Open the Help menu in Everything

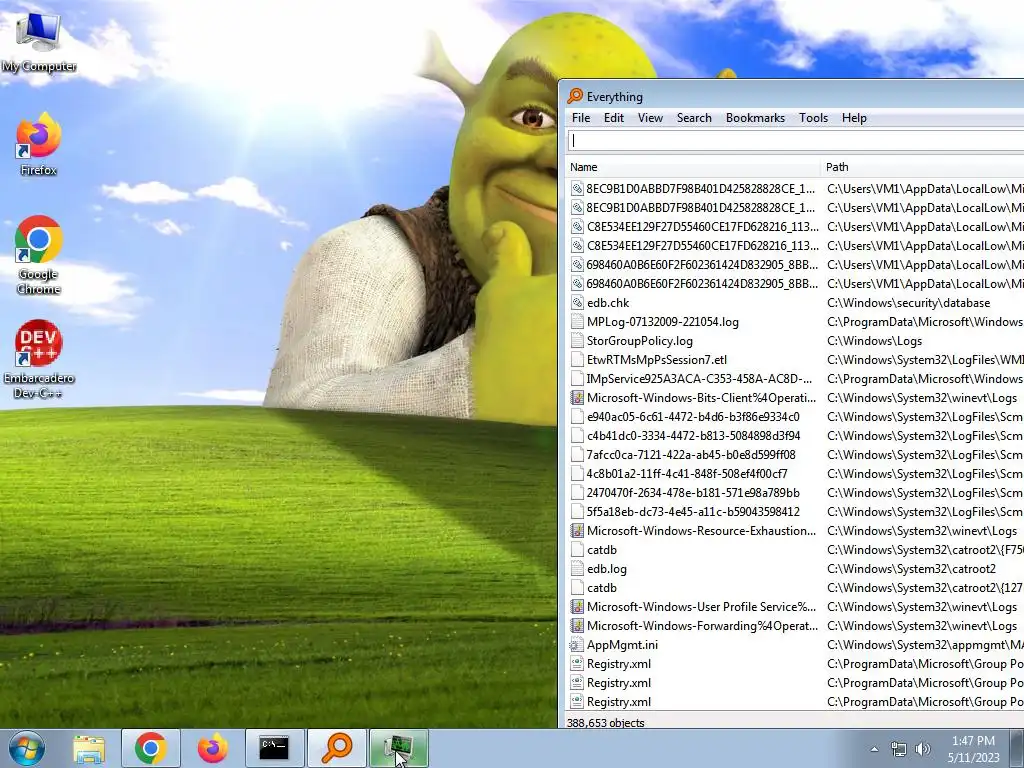[x=854, y=118]
